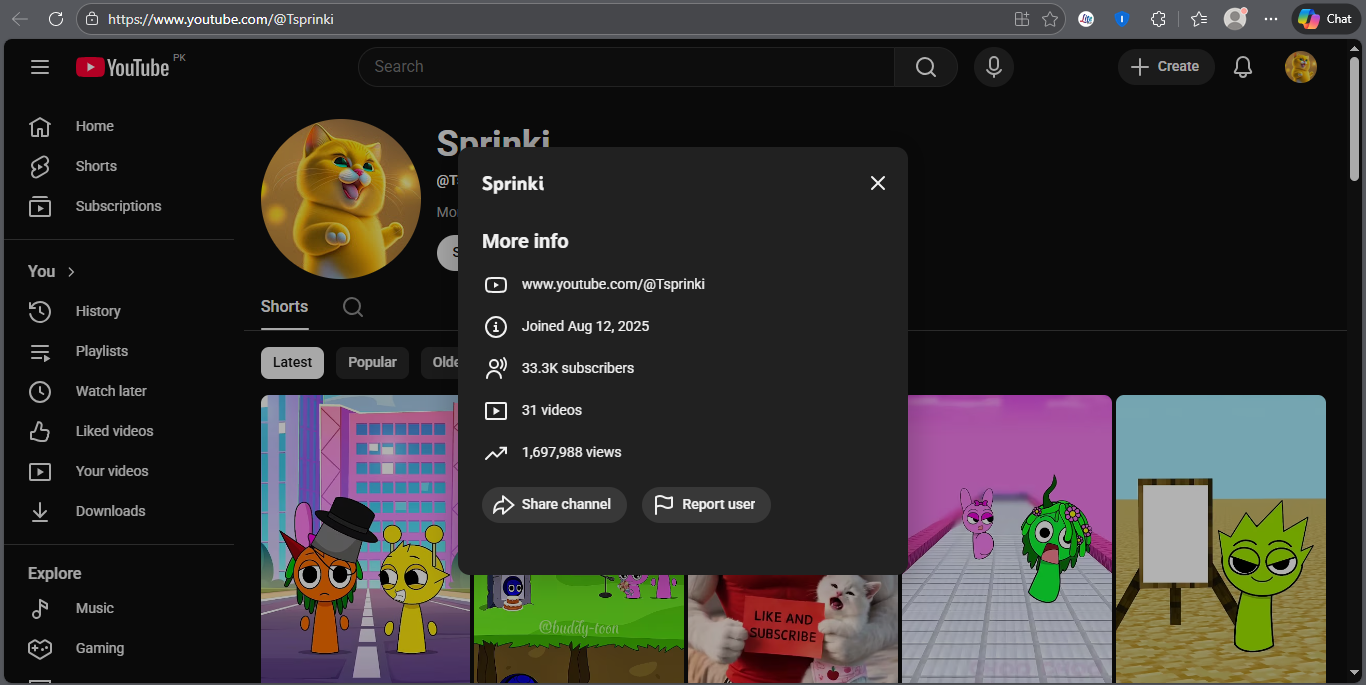Open the Watch later list
Viewport: 1366px width, 685px height.
(110, 391)
